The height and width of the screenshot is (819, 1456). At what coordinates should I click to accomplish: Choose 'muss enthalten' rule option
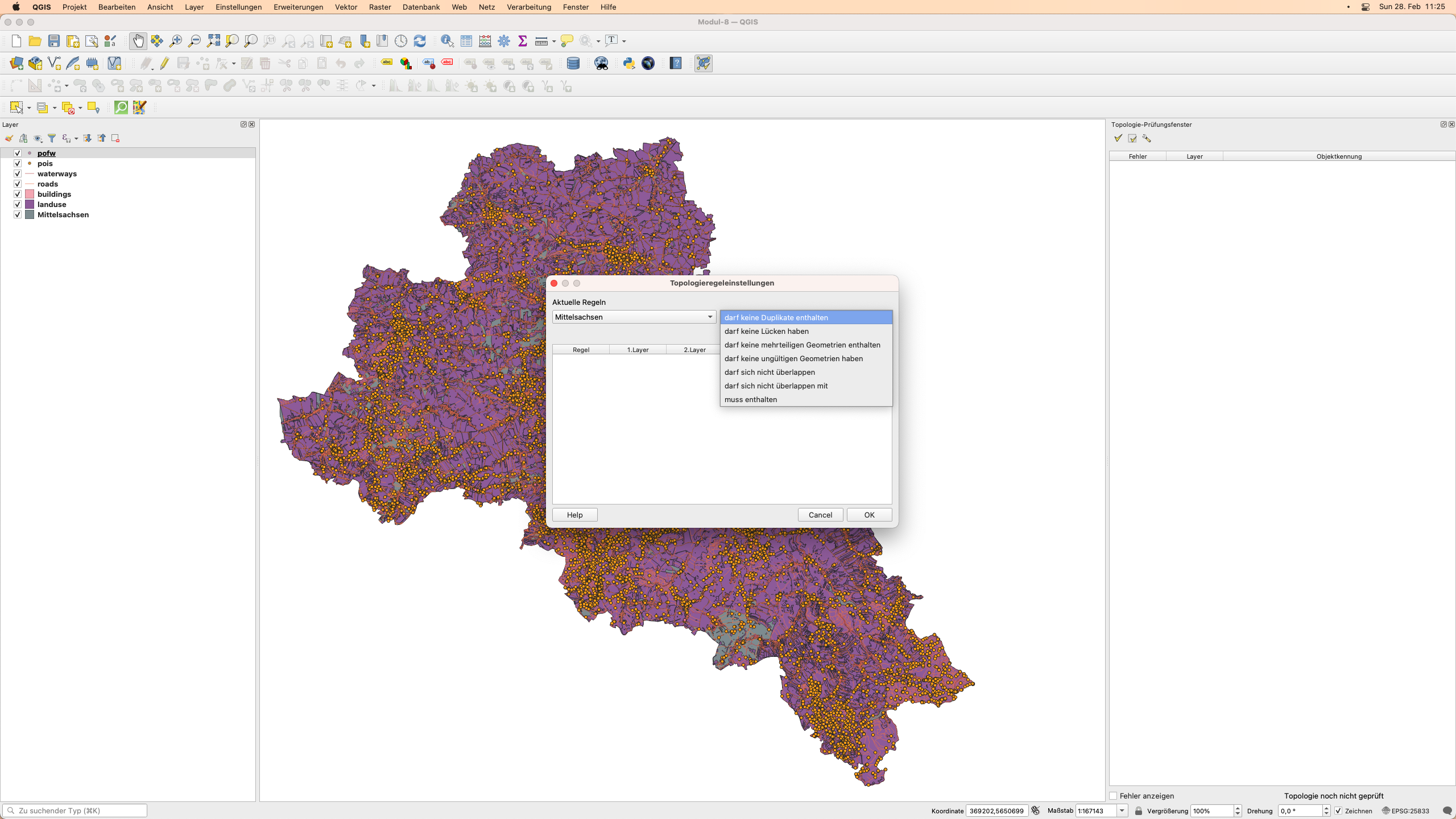(806, 399)
